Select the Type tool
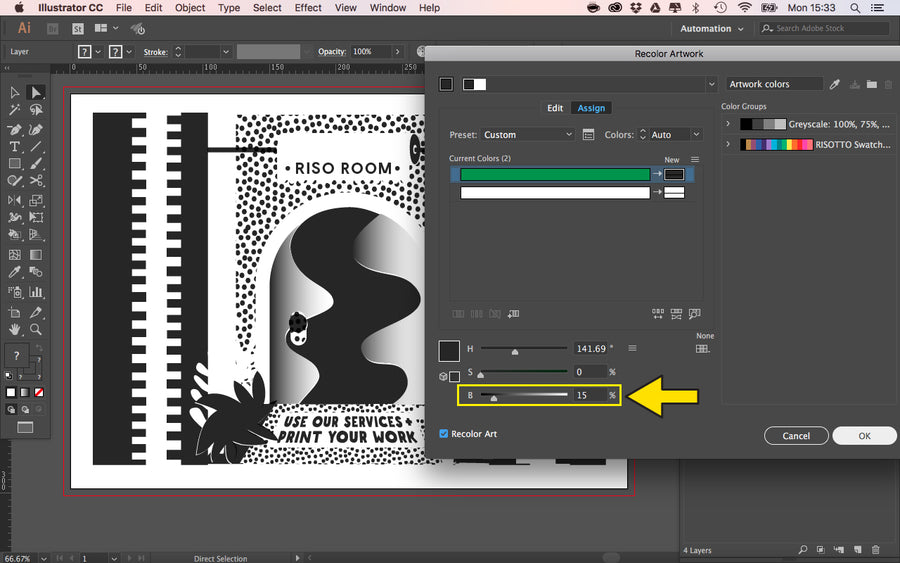 [14, 147]
